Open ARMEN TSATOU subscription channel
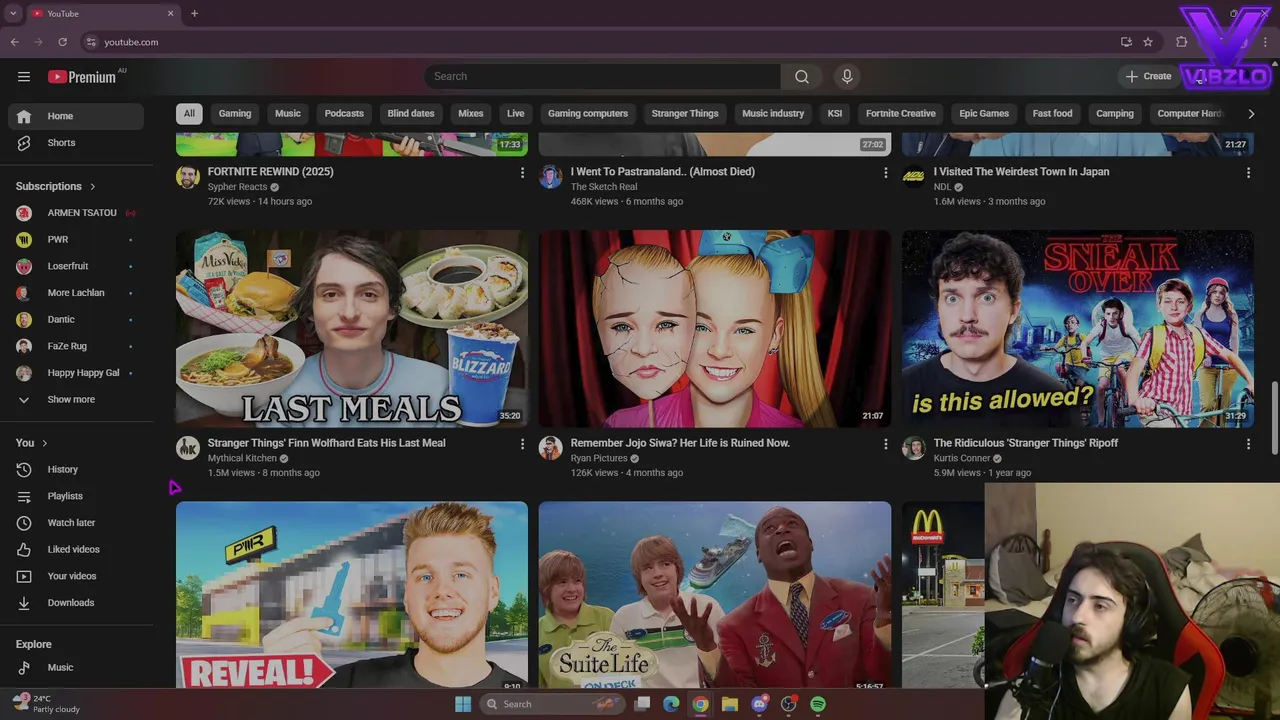Screen dimensions: 1280x720 [x=76, y=213]
